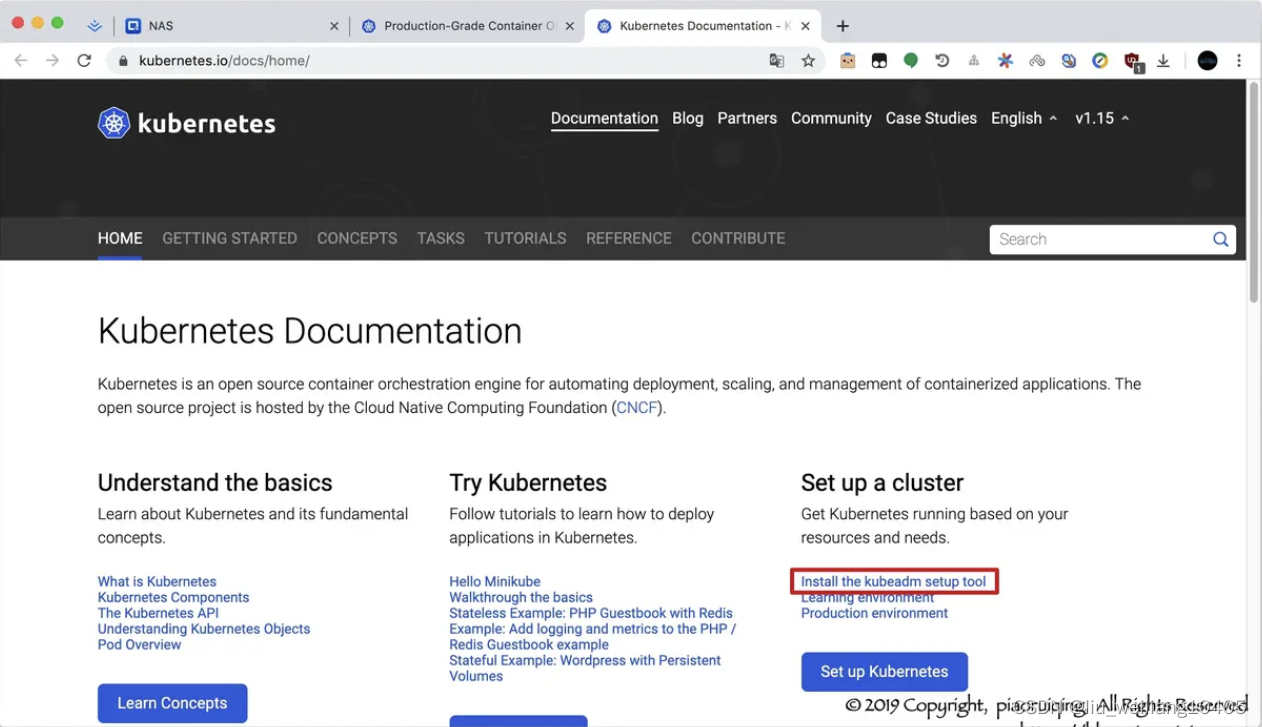This screenshot has width=1262, height=727.
Task: Open Stateless Example PHP Guestbook link
Action: click(x=591, y=613)
